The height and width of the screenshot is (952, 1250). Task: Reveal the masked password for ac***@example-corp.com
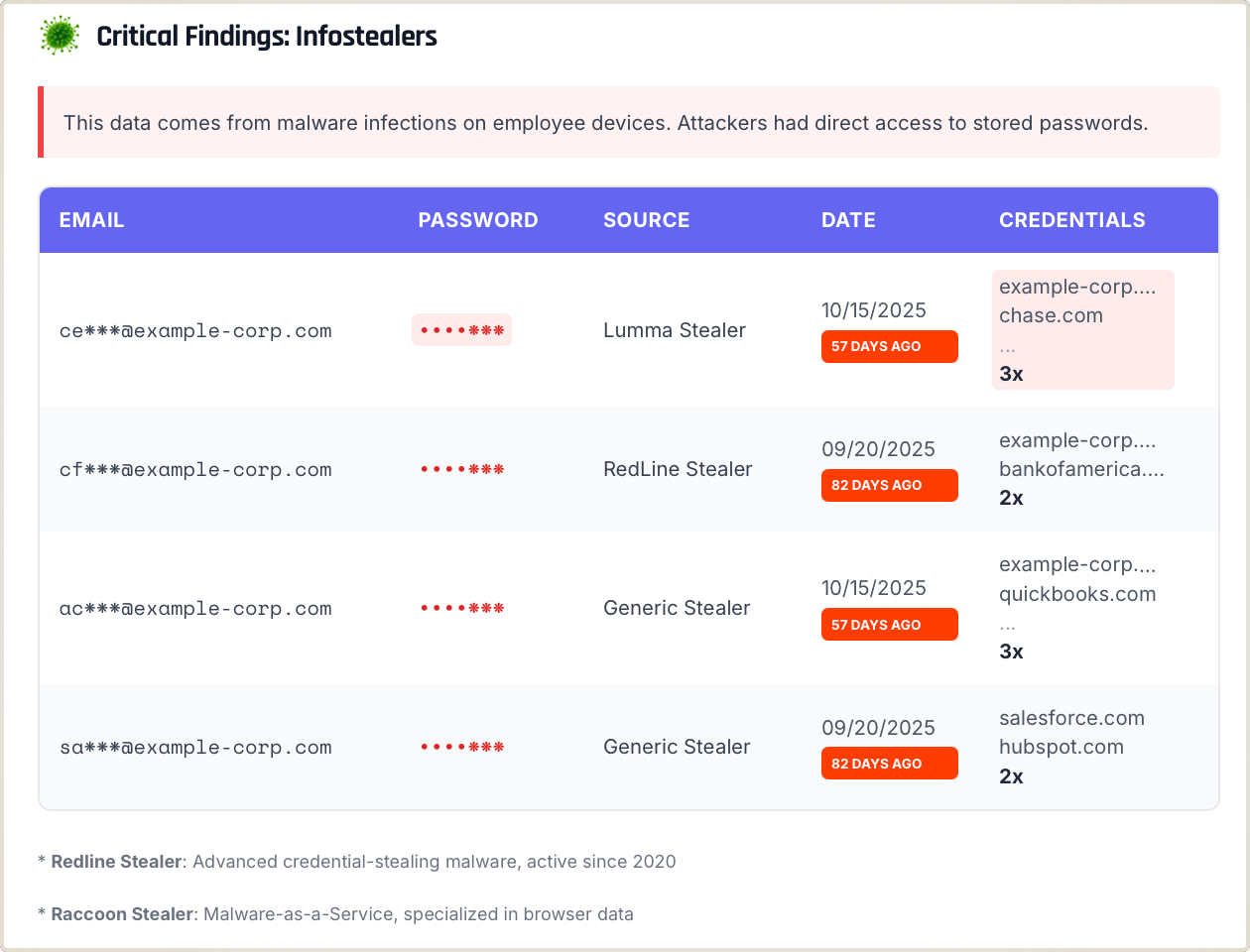pyautogui.click(x=461, y=607)
